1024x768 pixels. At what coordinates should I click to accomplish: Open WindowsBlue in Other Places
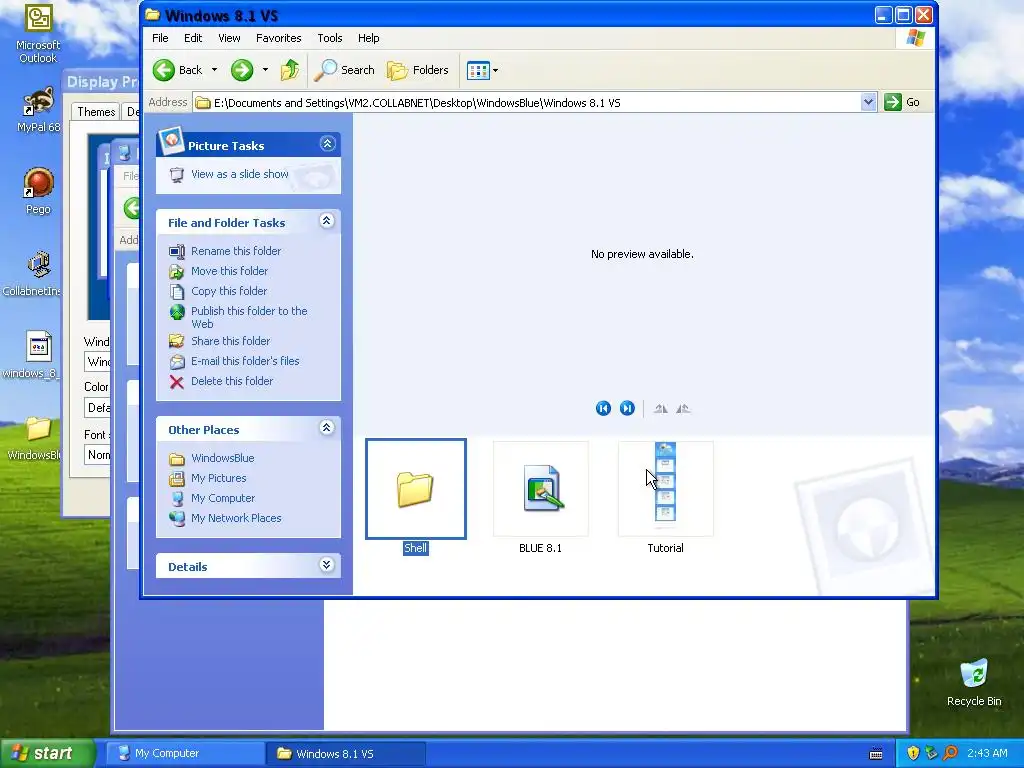(x=222, y=458)
